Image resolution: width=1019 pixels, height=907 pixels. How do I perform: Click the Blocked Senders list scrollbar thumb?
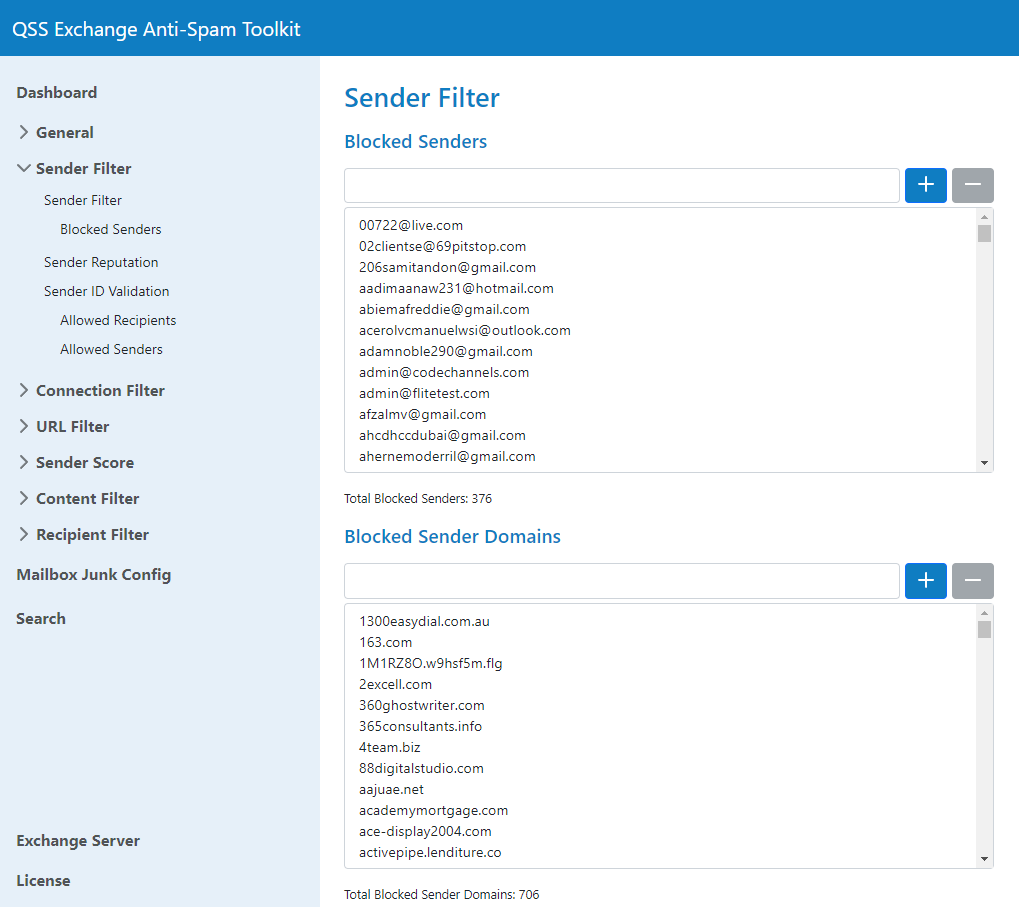(x=984, y=233)
